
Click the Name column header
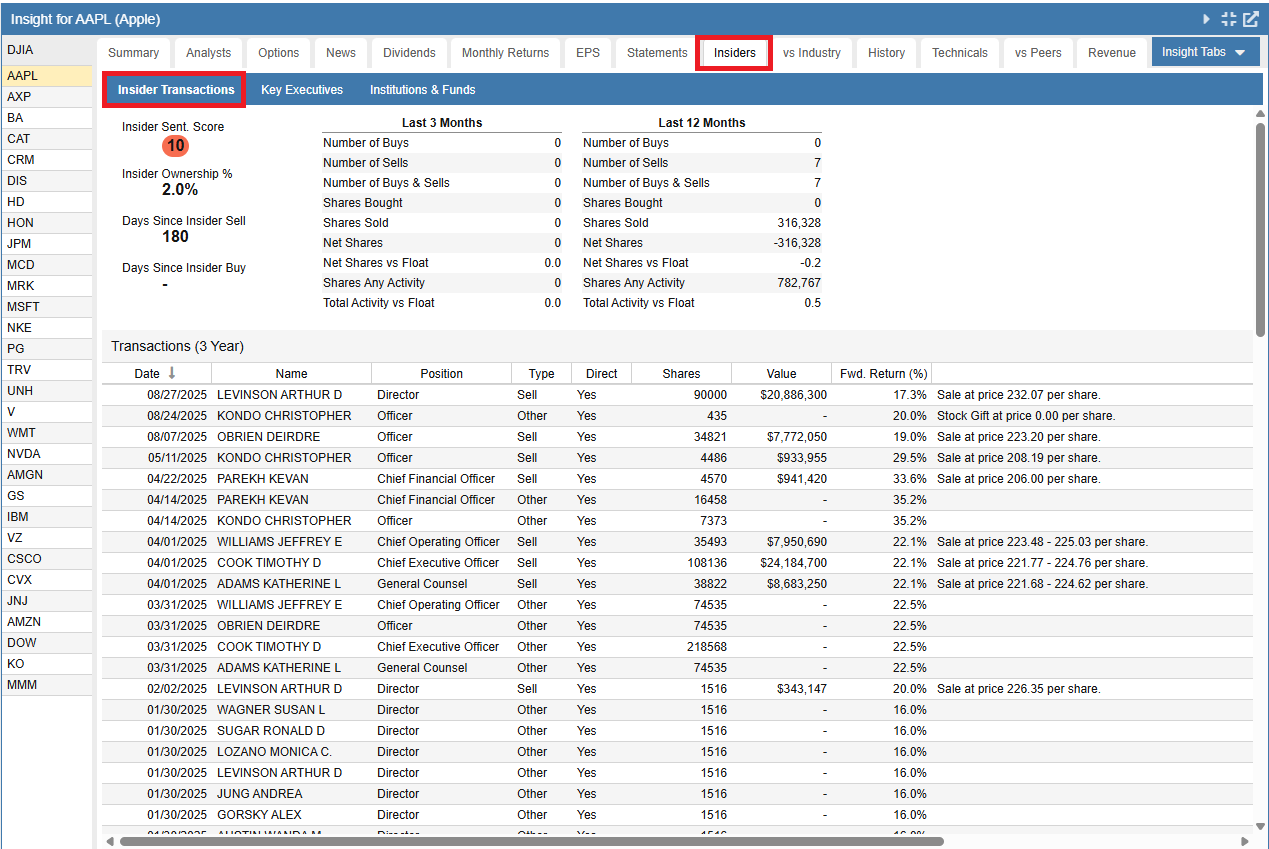[291, 374]
